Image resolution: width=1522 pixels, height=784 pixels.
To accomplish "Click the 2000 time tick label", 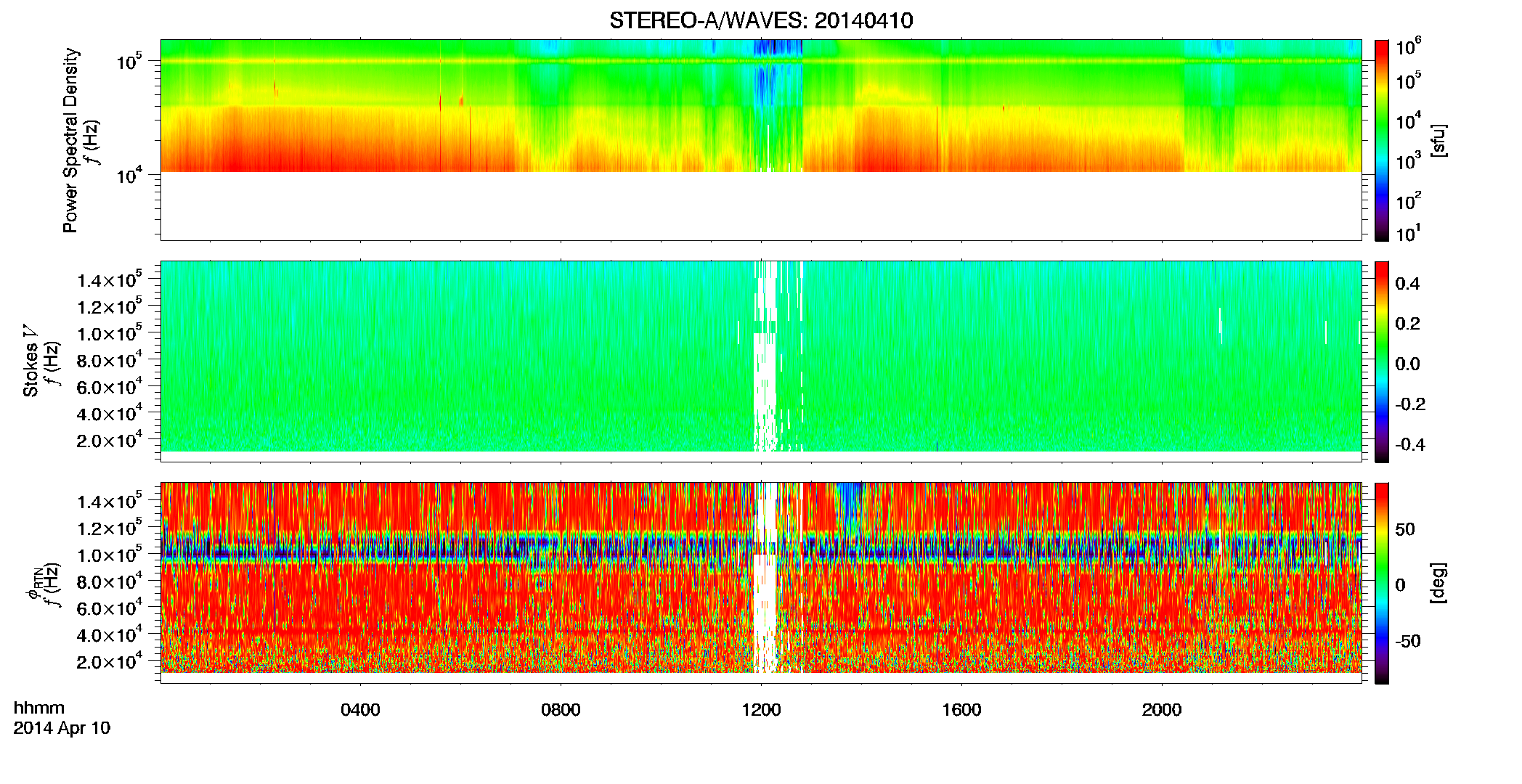I will 1162,710.
